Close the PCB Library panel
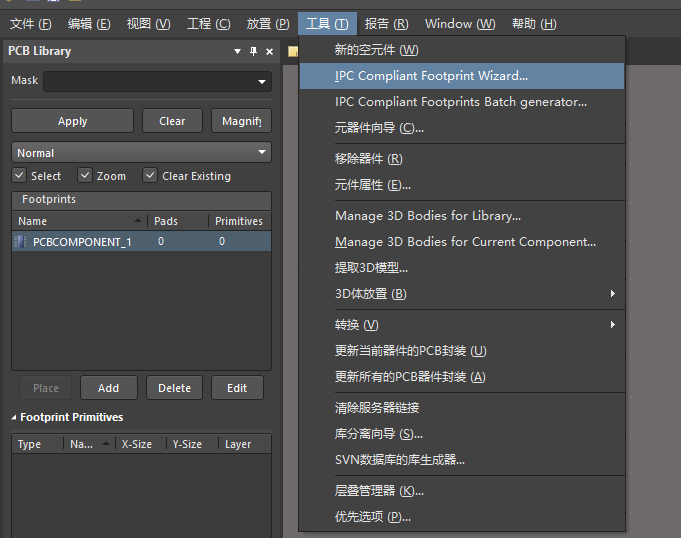Image resolution: width=681 pixels, height=538 pixels. coord(269,52)
